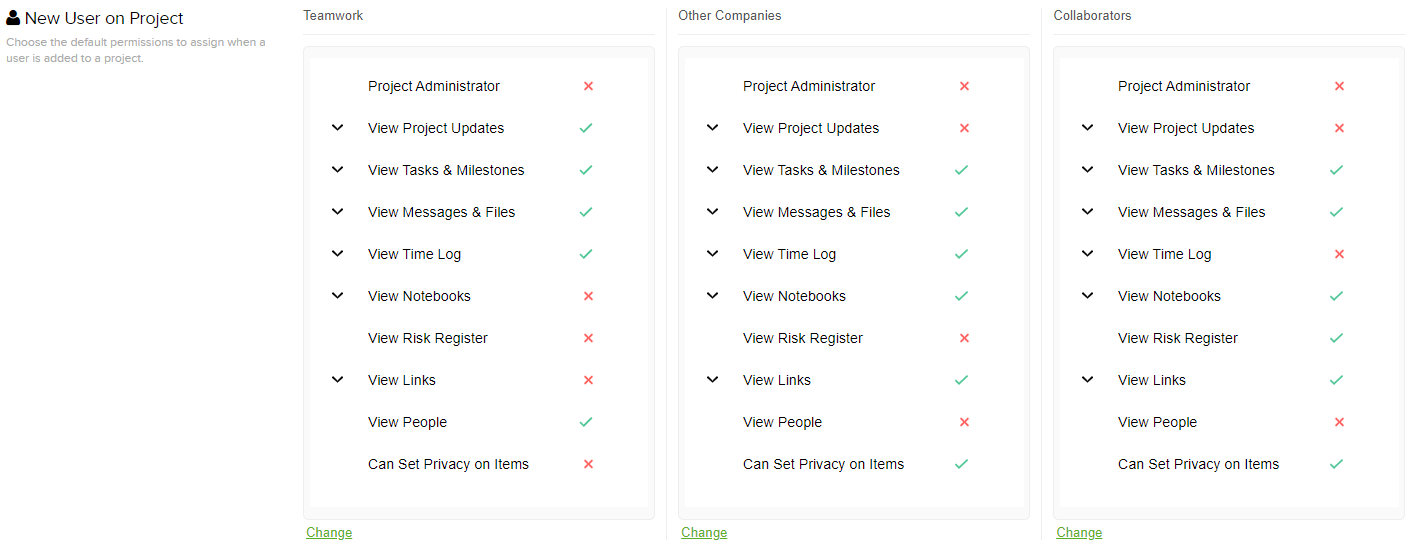Click red X beside Teamwork Project Administrator

(588, 86)
